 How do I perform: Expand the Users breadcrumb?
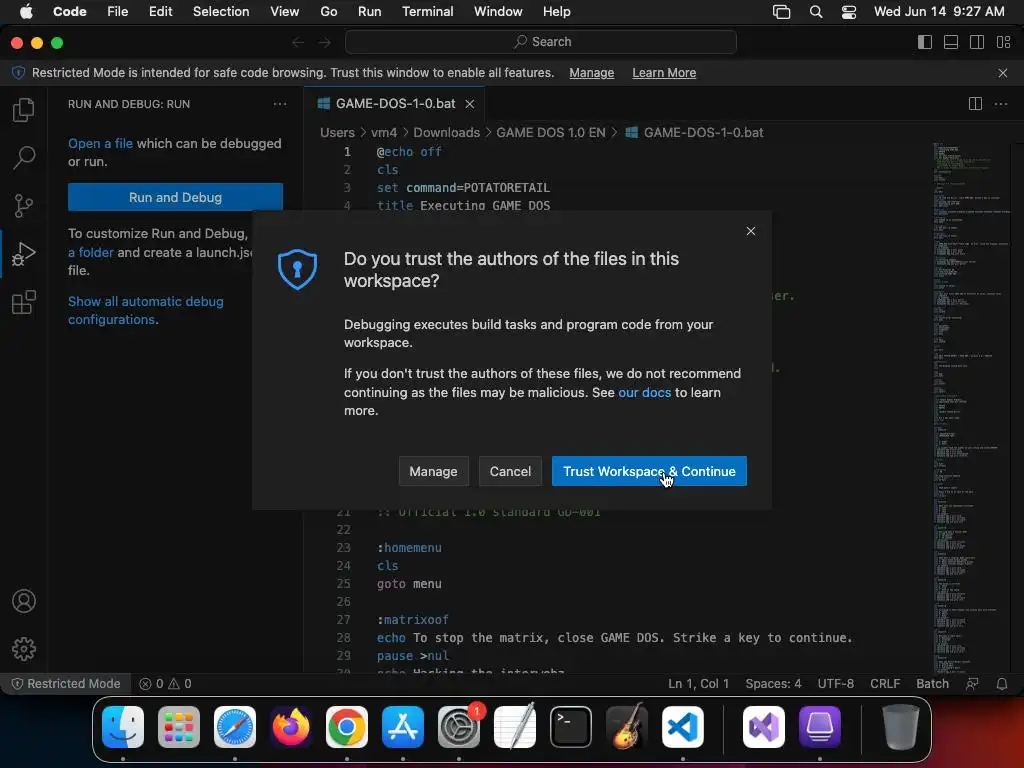point(337,133)
